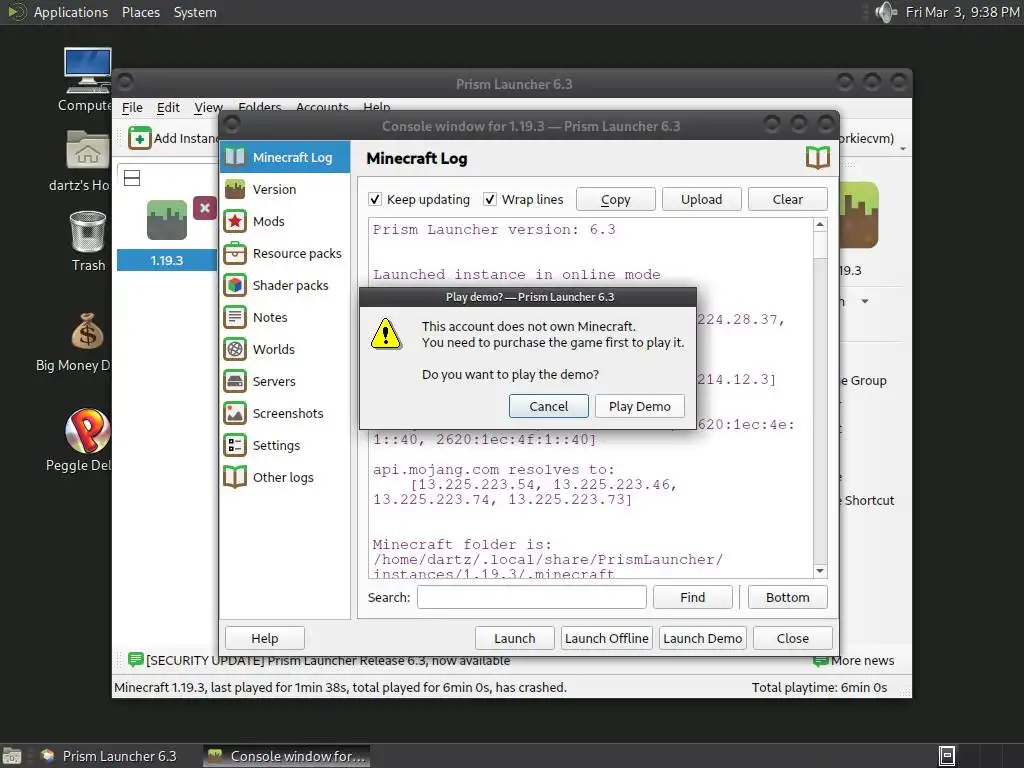
Task: Select the 1.19.3 instance grass icon
Action: 167,220
